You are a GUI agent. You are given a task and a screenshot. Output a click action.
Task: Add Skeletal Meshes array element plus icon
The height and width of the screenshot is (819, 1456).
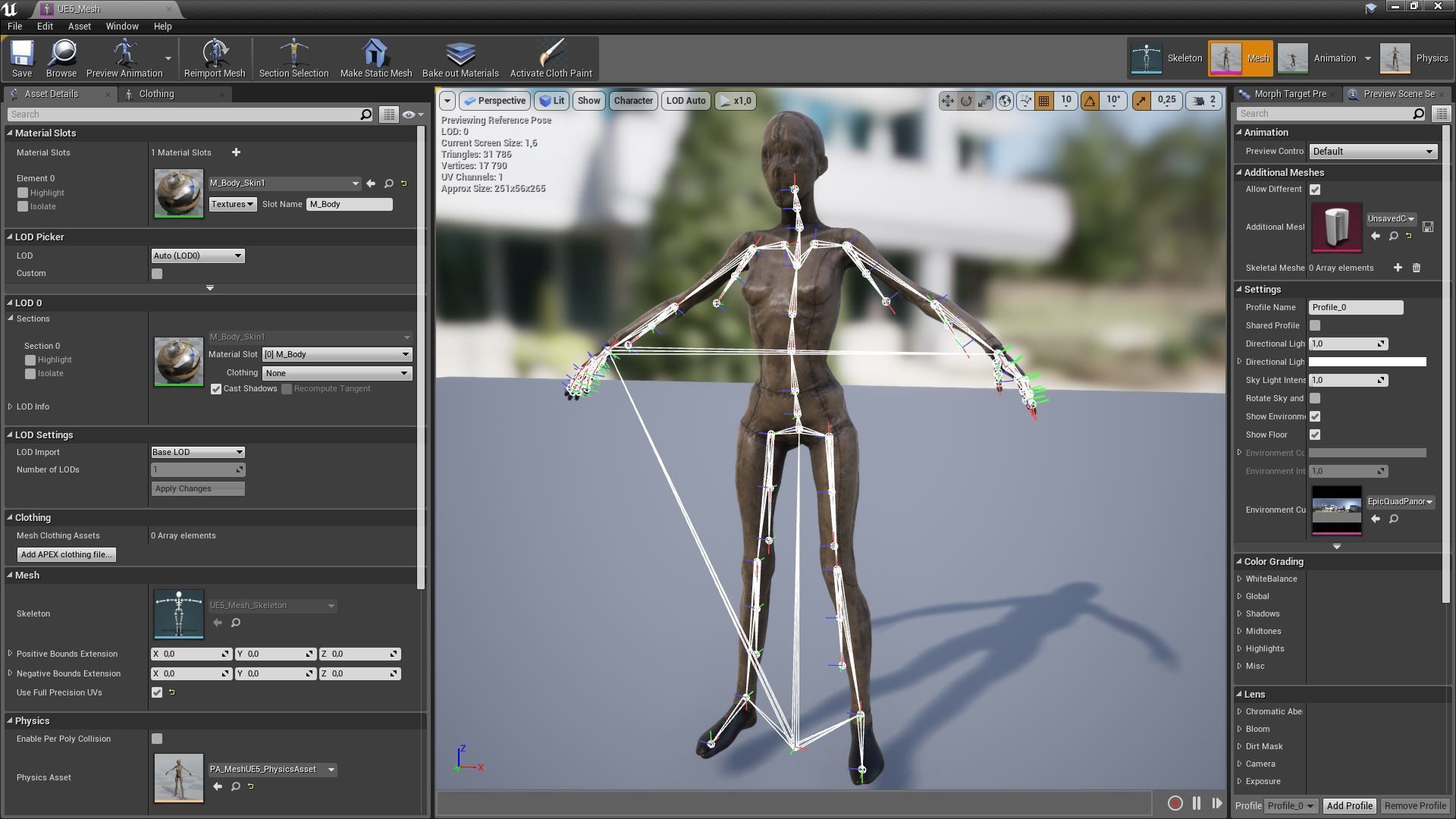[x=1398, y=268]
